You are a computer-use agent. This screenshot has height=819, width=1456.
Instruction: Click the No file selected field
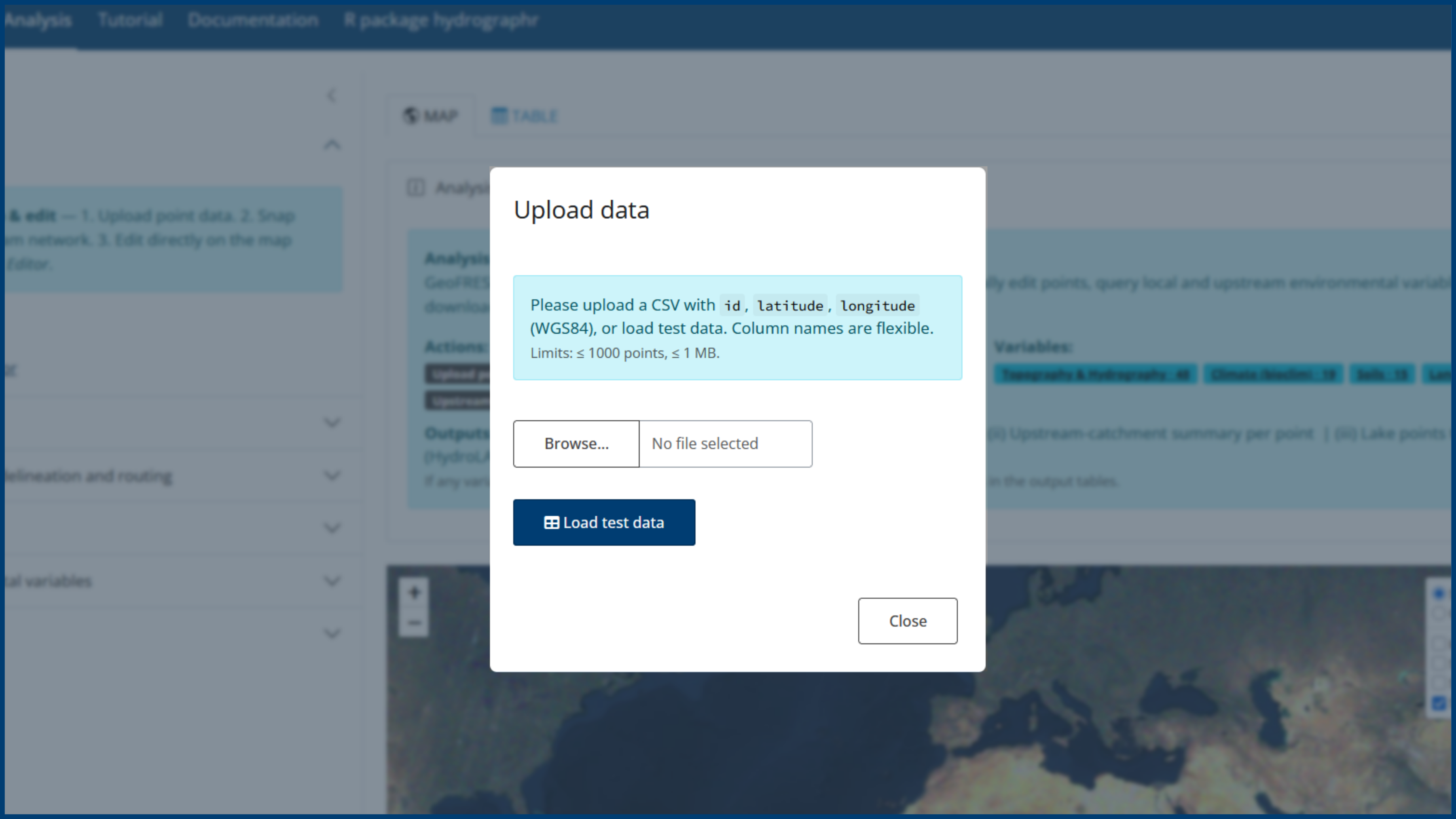(x=726, y=443)
